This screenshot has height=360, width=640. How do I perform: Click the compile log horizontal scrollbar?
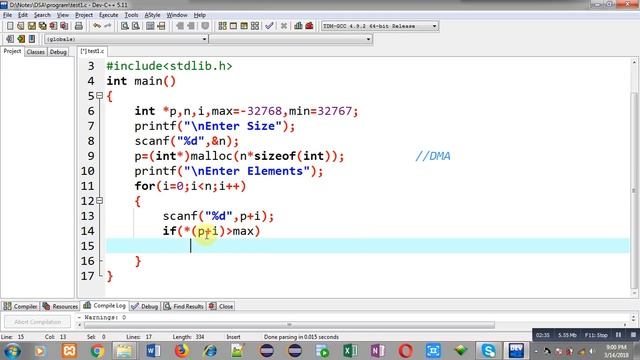coord(289,325)
